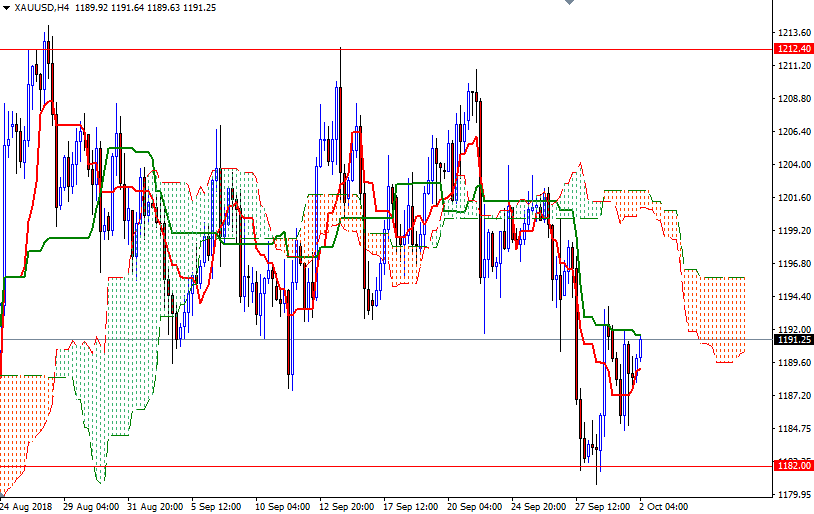Select the black 1191.25 current price tag

click(794, 340)
